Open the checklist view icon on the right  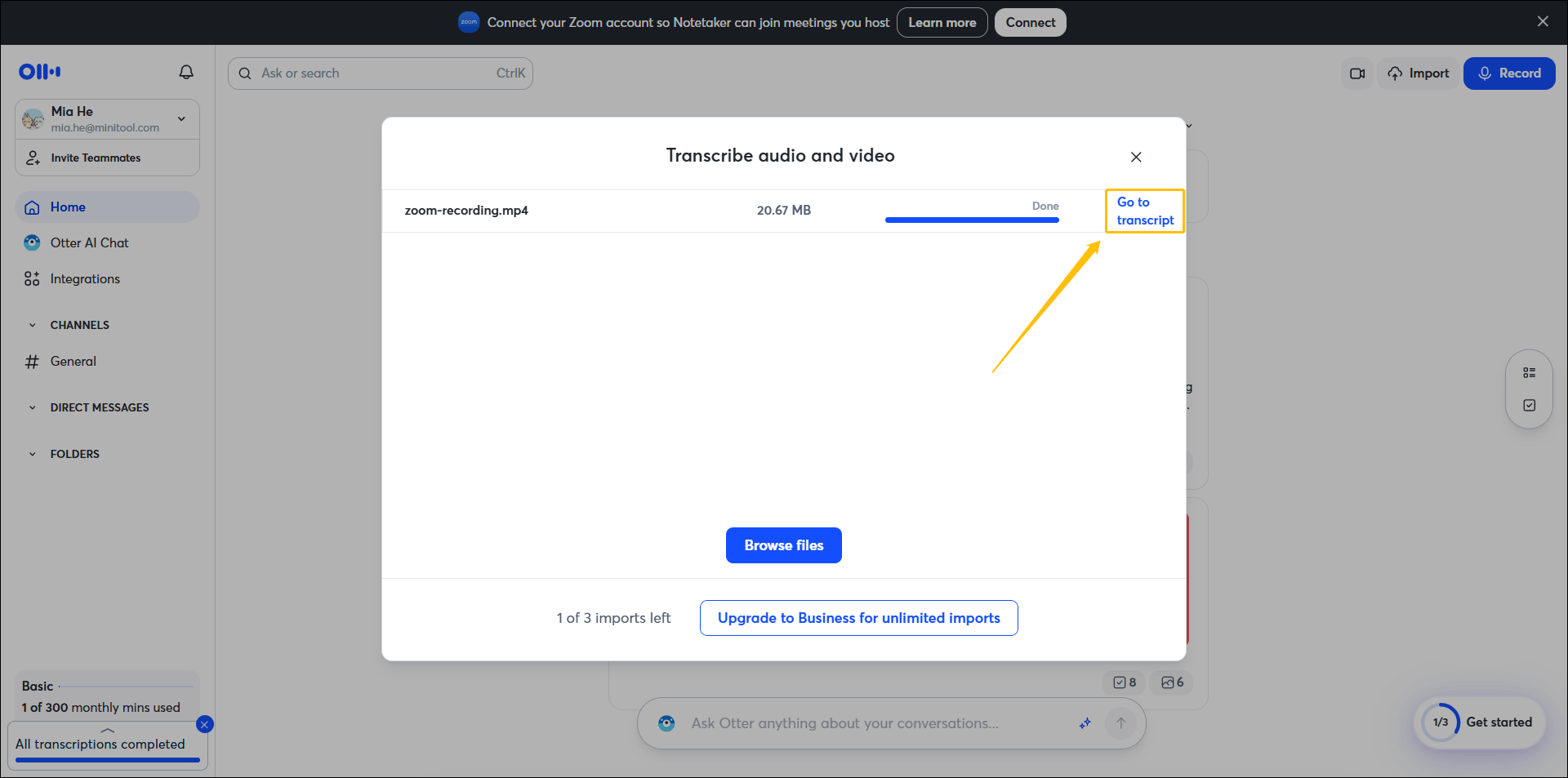pyautogui.click(x=1529, y=372)
